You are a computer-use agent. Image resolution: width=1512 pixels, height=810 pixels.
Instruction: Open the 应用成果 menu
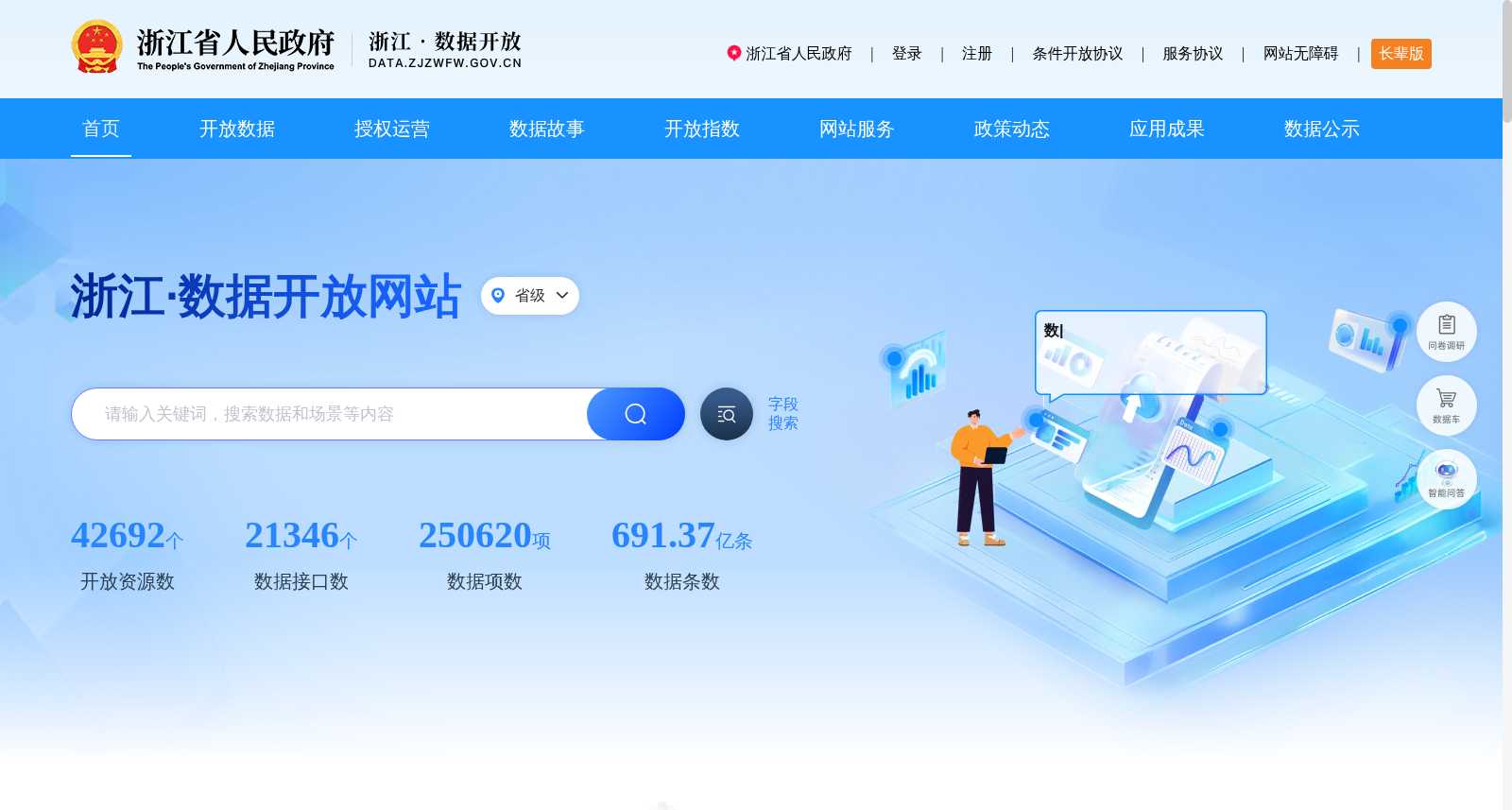click(1167, 129)
